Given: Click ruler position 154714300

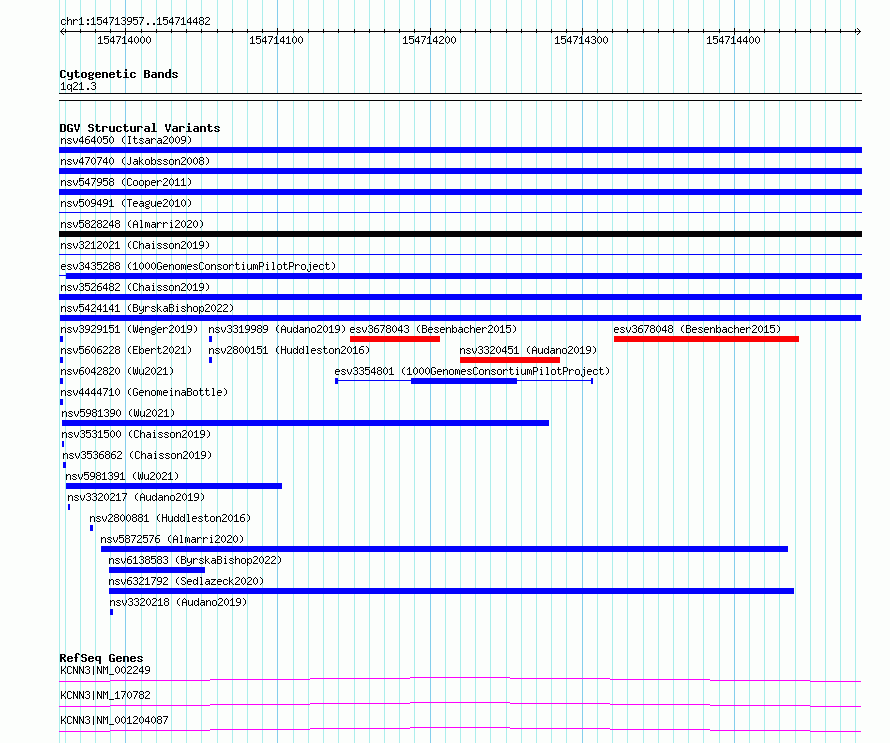Looking at the screenshot, I should (581, 40).
